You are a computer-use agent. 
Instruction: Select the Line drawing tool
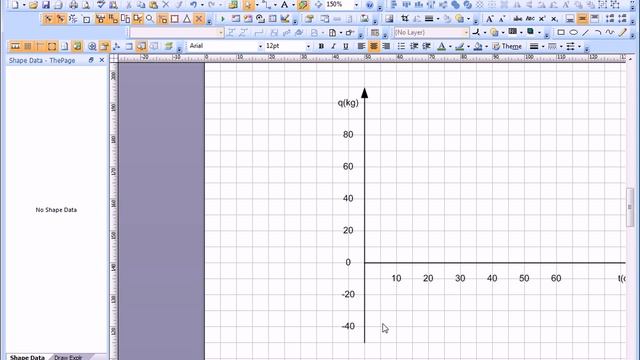[x=586, y=32]
